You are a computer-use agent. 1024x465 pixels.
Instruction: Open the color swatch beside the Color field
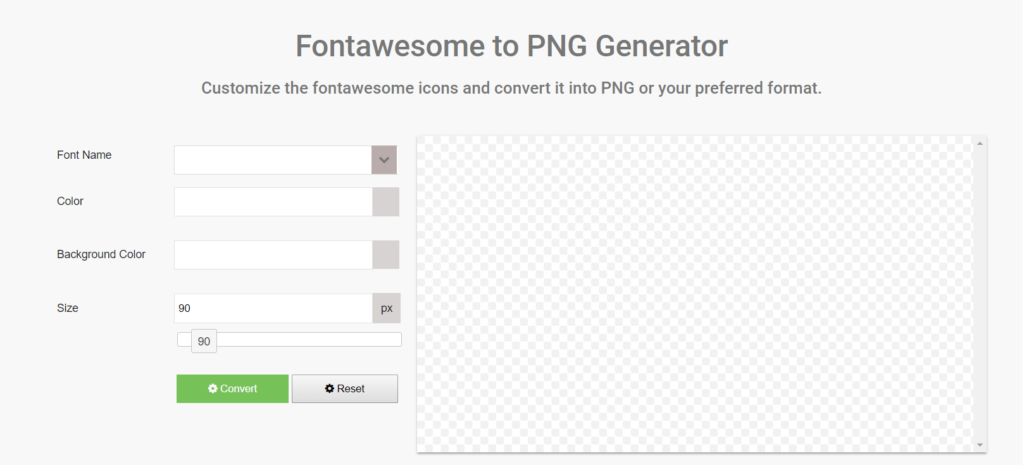(x=385, y=201)
